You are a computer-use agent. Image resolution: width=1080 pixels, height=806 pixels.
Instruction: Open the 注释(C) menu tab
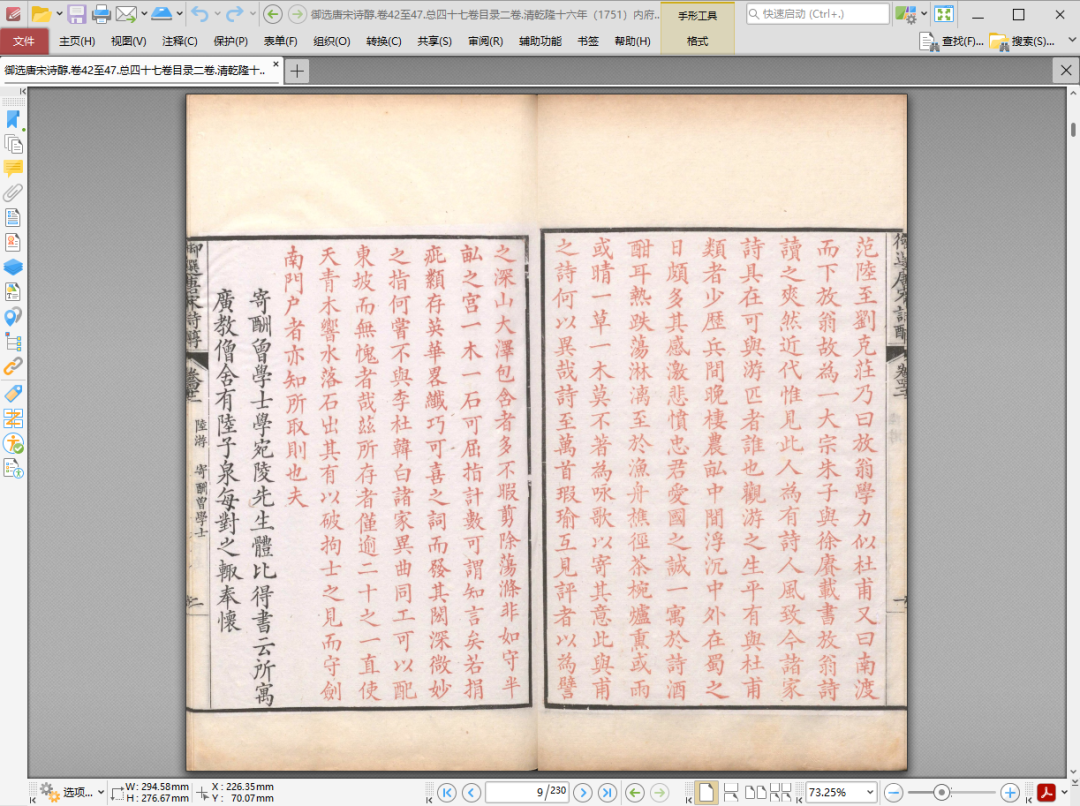[179, 41]
